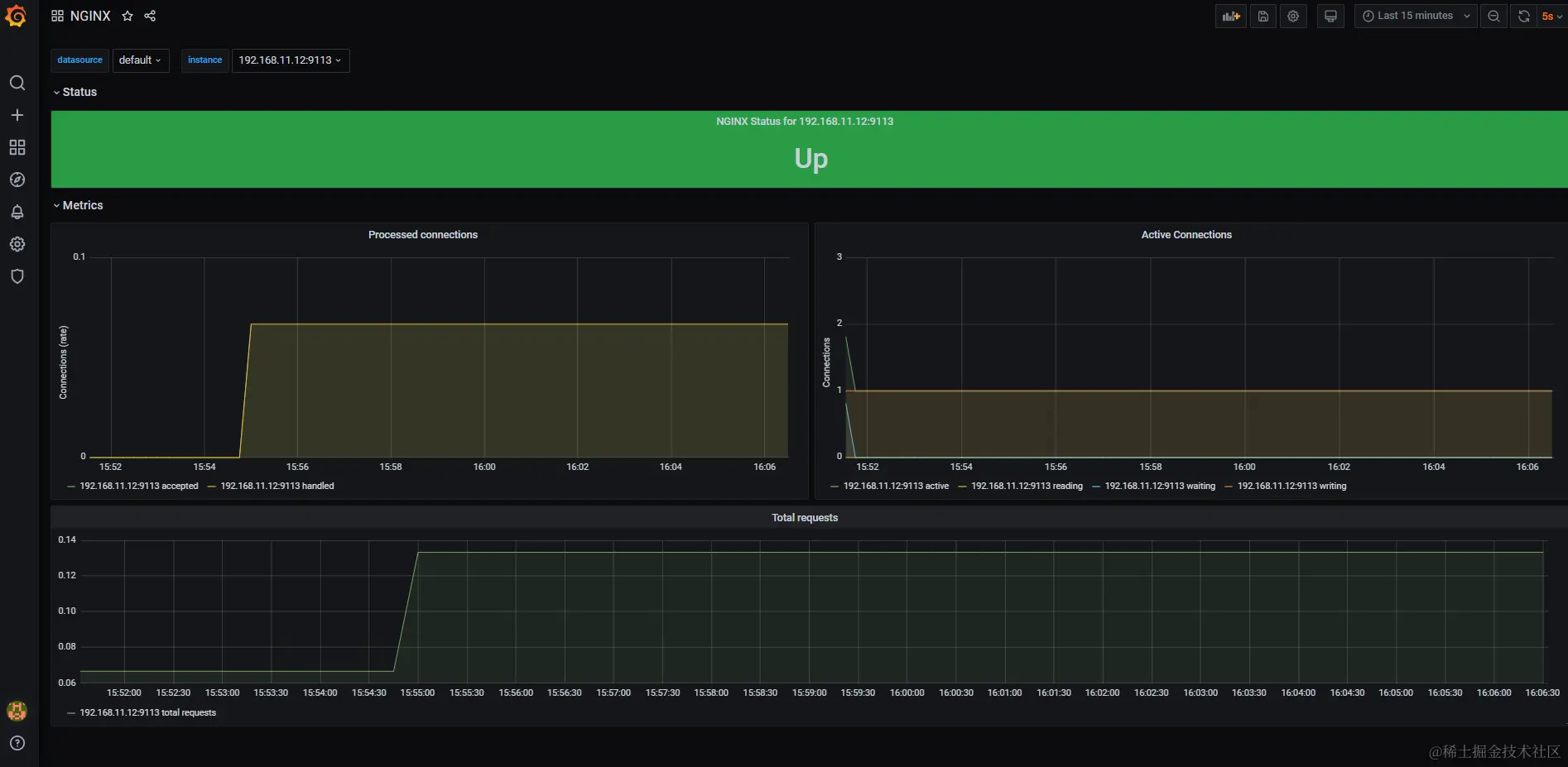Image resolution: width=1568 pixels, height=767 pixels.
Task: Toggle the total requests legend series
Action: pos(147,712)
